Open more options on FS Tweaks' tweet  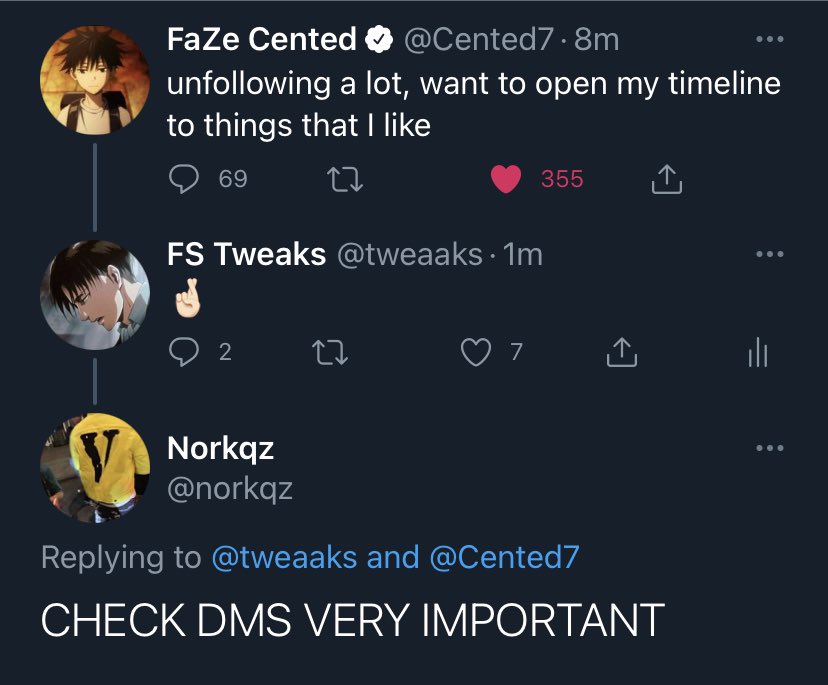[x=767, y=255]
